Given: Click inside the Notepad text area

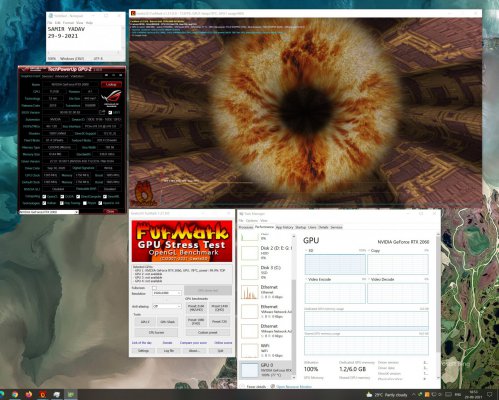Looking at the screenshot, I should coord(85,38).
